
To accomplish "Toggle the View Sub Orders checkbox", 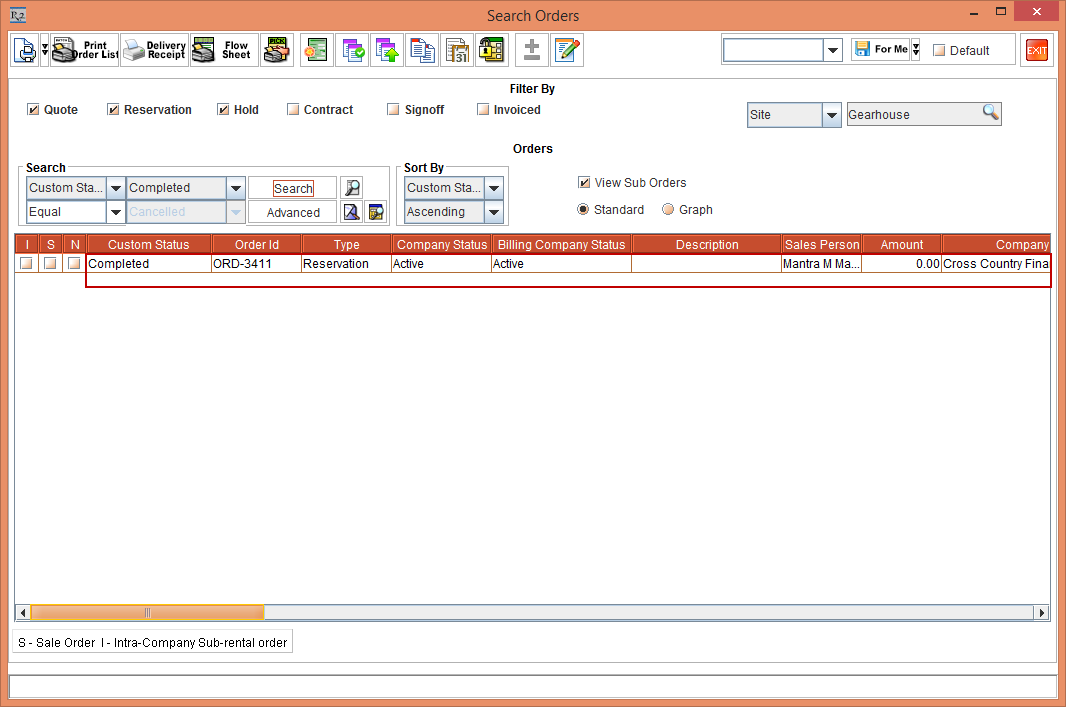I will pos(584,183).
